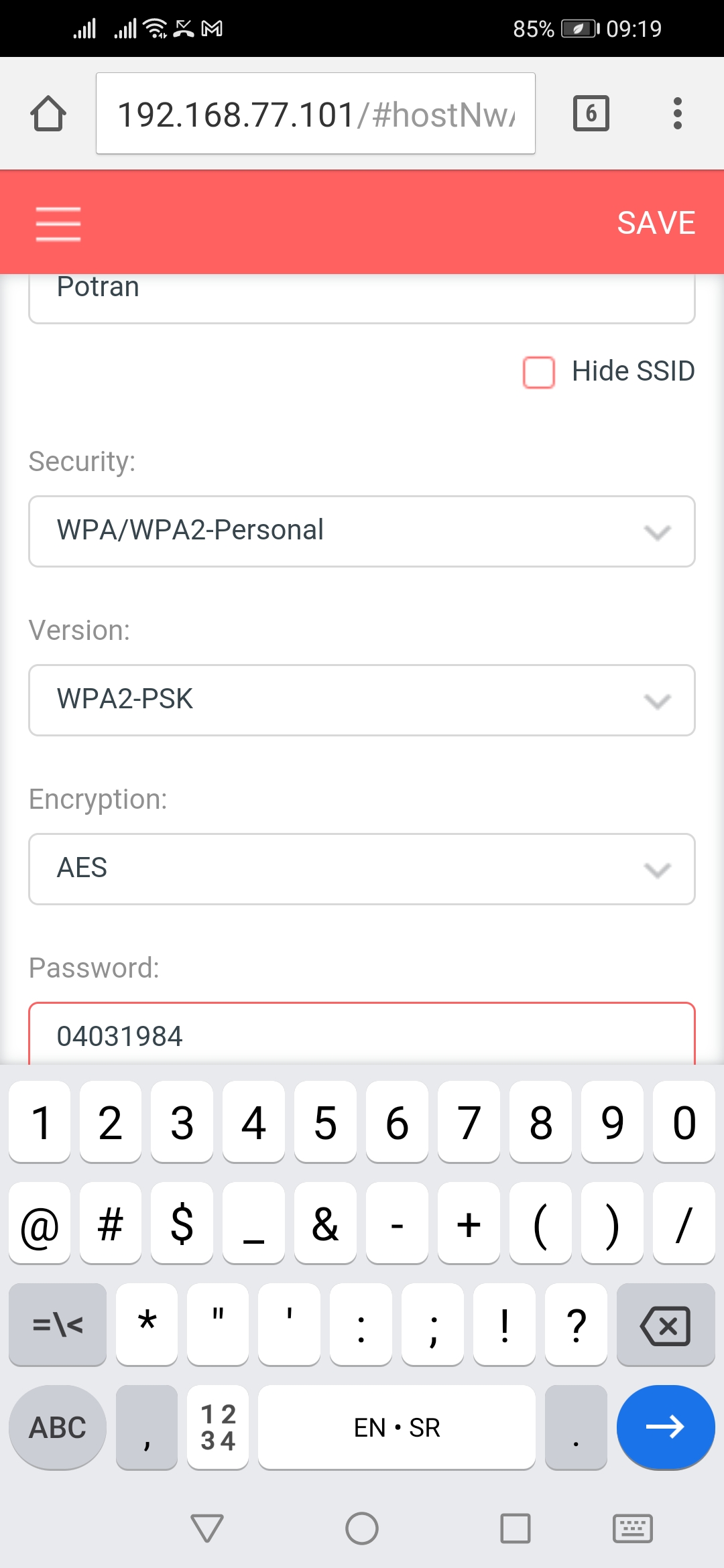Tap the blue arrow enter key
The height and width of the screenshot is (1568, 724).
coord(665,1427)
